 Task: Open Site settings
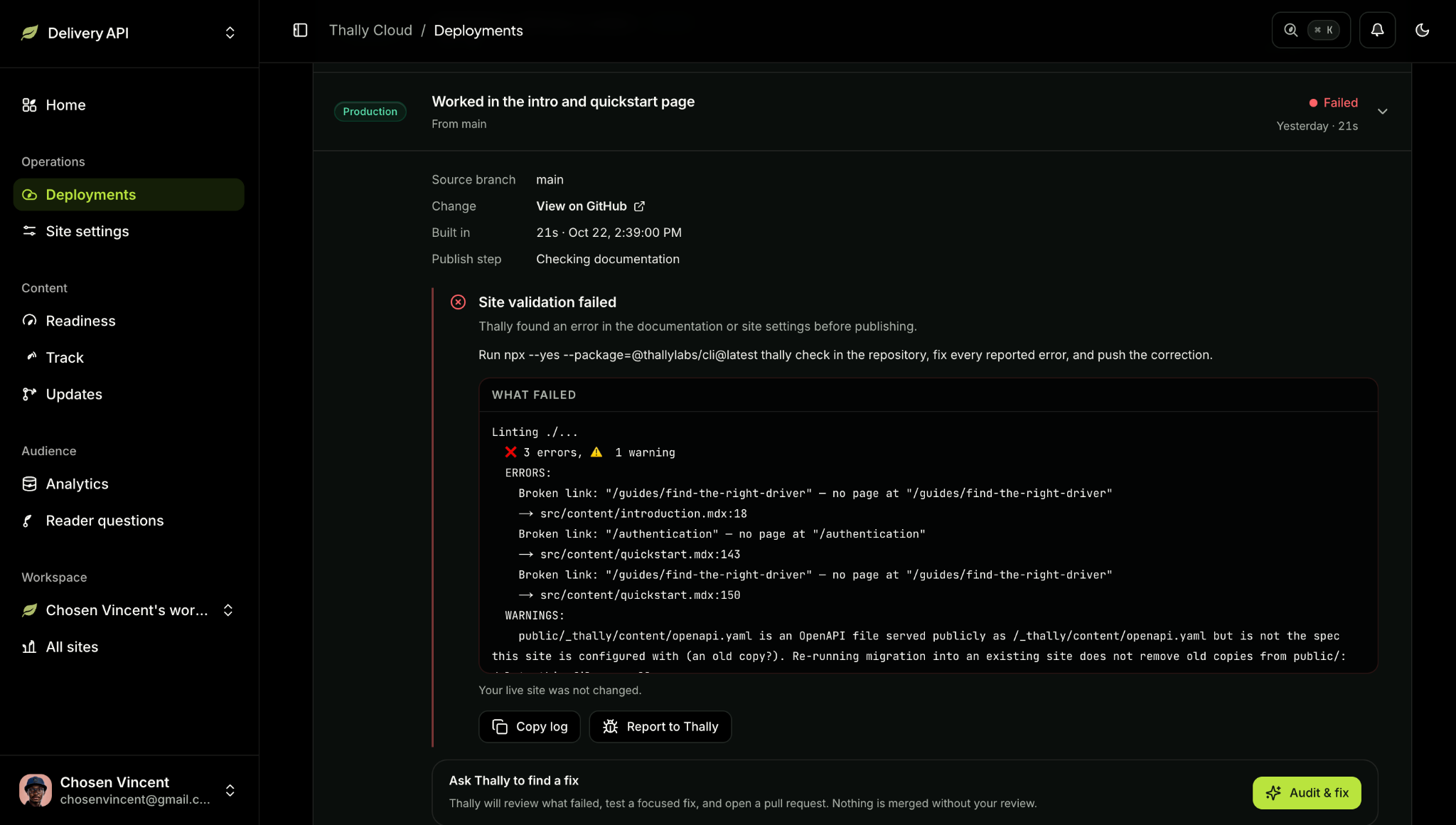click(x=129, y=231)
